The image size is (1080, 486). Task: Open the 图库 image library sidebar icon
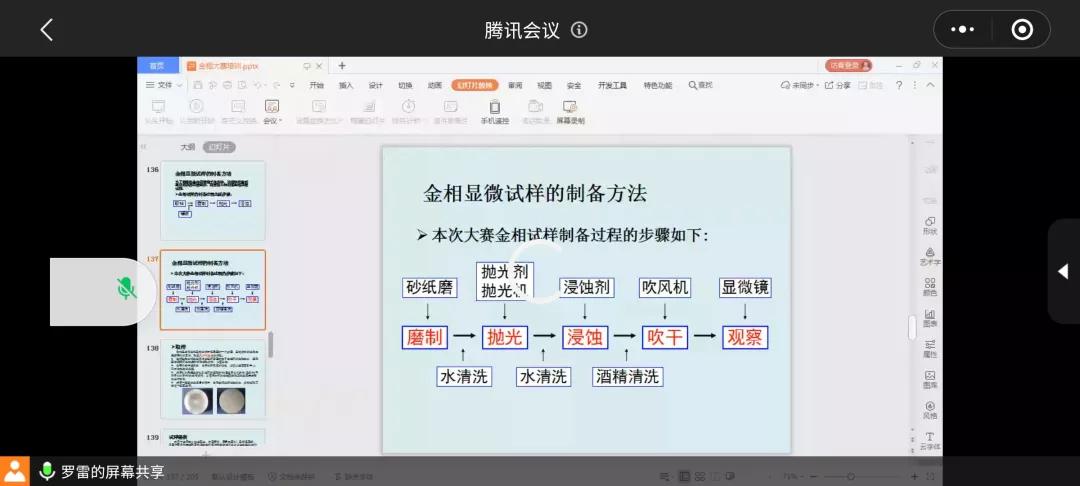pos(929,379)
